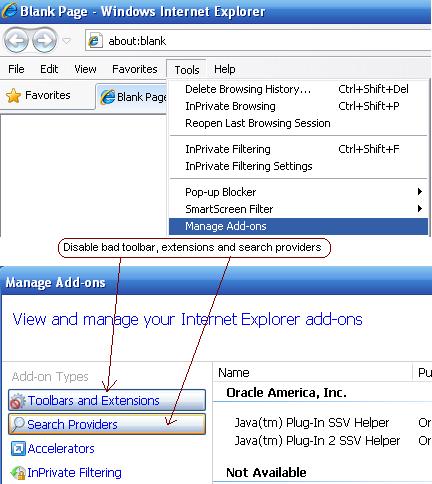Open the Favorites menu in menu bar
The height and width of the screenshot is (484, 432).
tap(135, 69)
